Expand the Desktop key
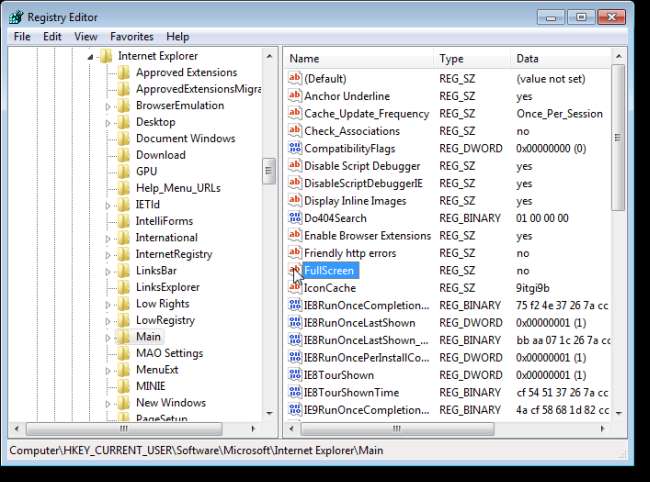Viewport: 650px width, 482px height. pos(108,123)
